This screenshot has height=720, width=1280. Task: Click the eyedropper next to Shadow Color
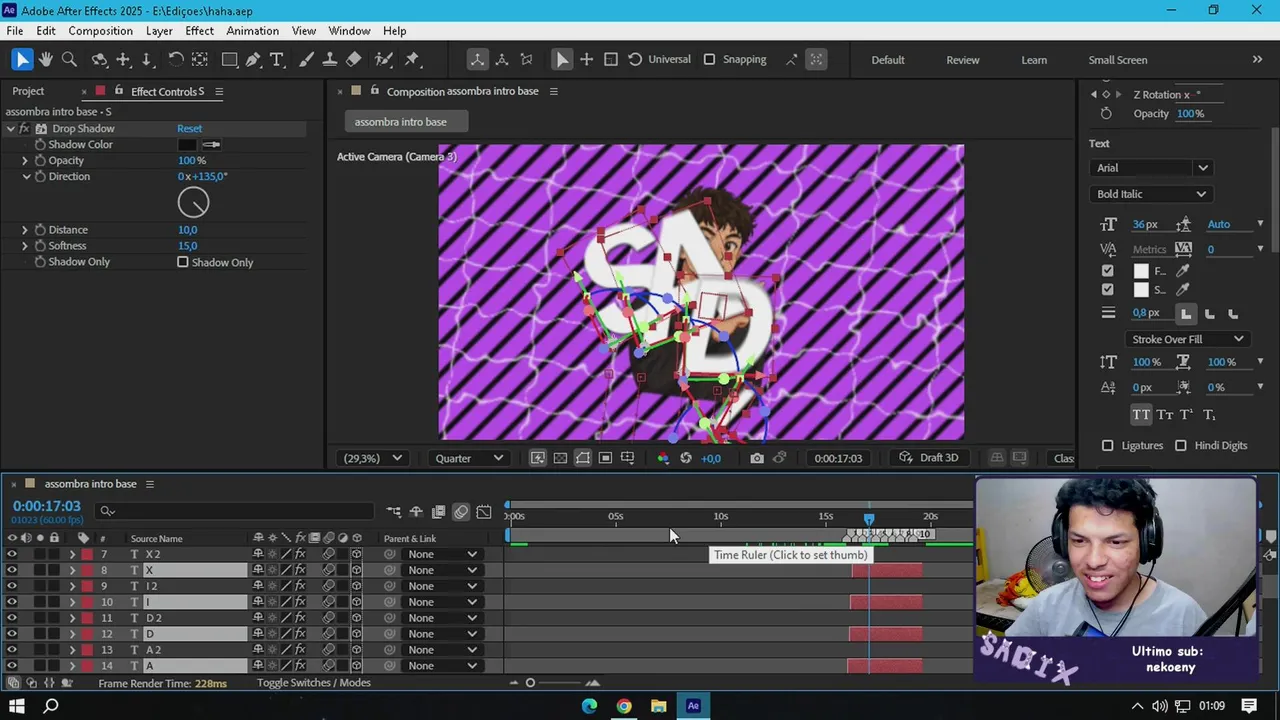(x=211, y=144)
